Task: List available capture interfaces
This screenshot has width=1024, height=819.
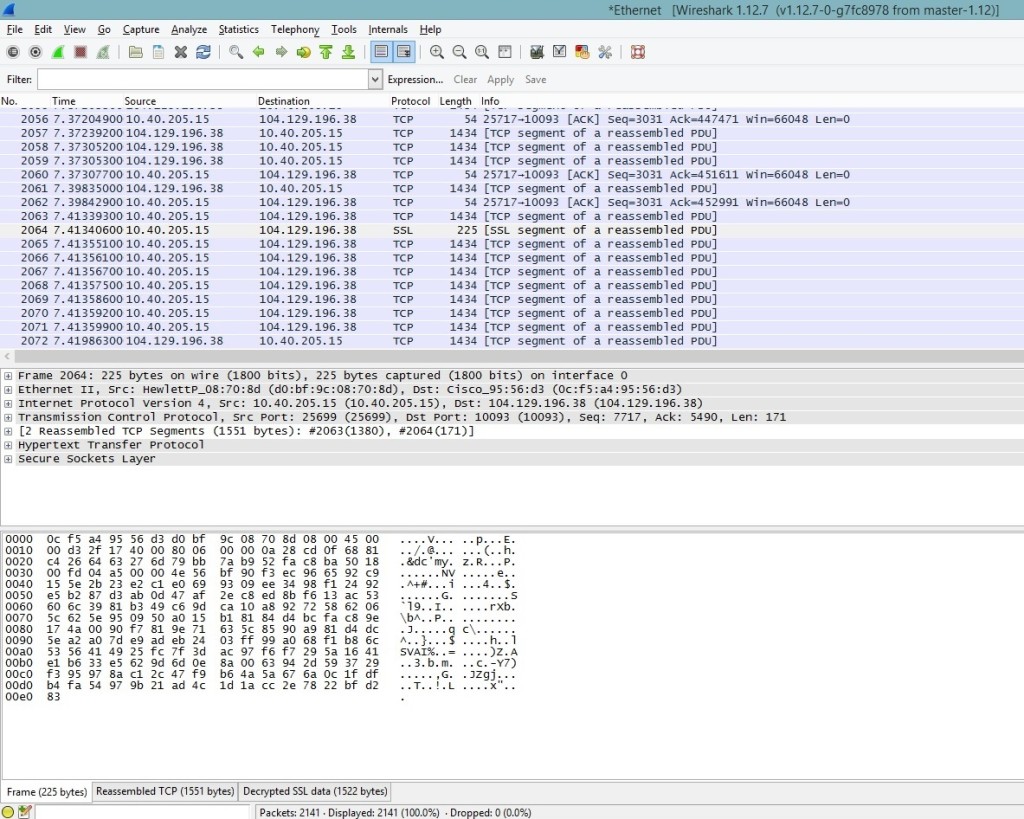Action: [12, 52]
